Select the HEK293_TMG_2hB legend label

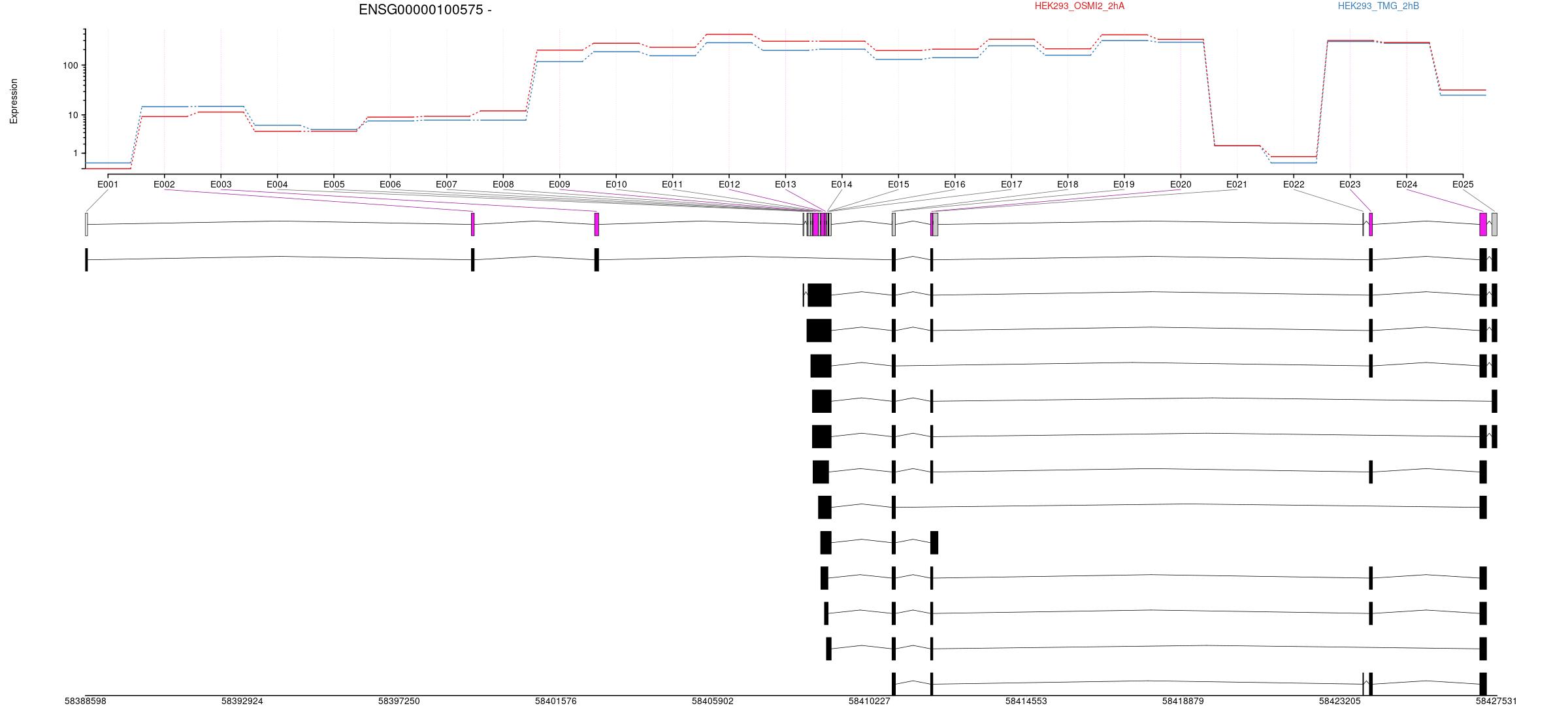point(1379,6)
